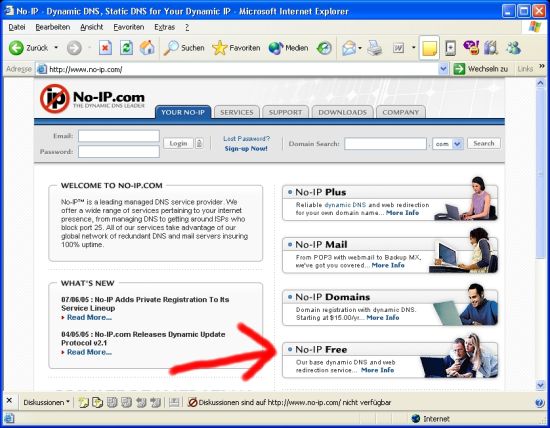Expand the .com domain extension dropdown
Image resolution: width=550 pixels, height=428 pixels.
click(457, 143)
